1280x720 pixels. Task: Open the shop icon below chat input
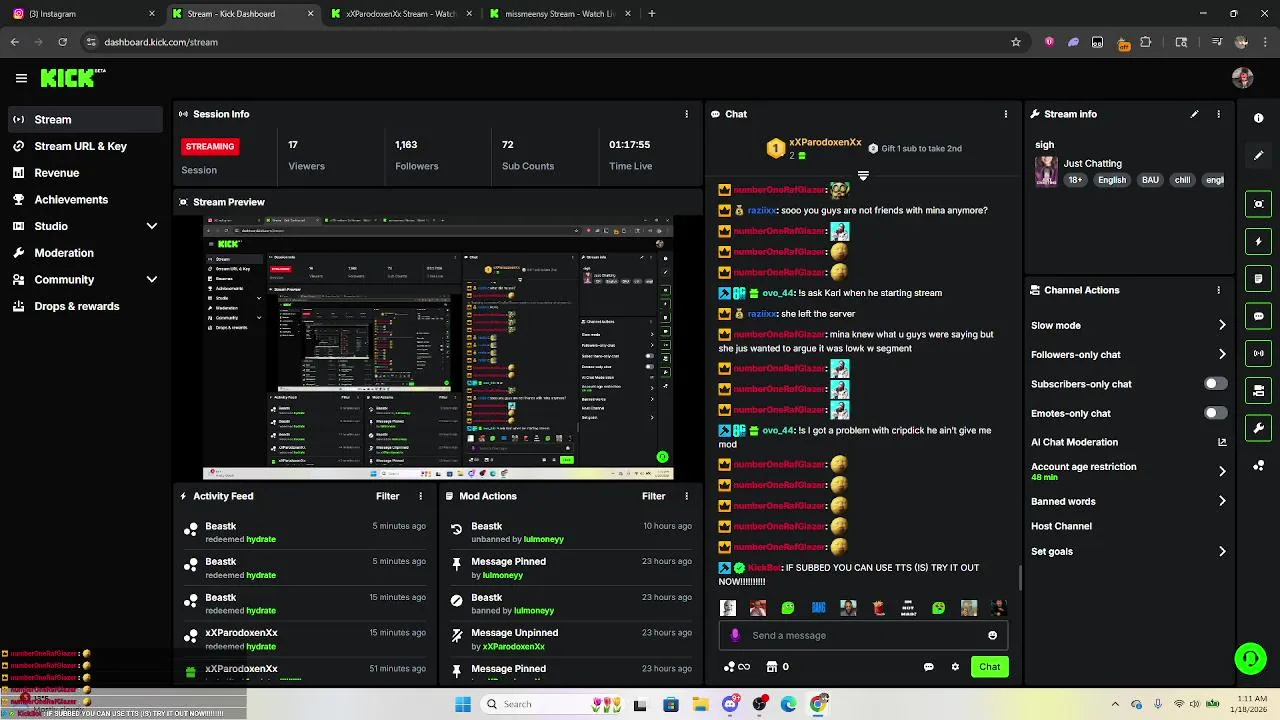click(772, 667)
